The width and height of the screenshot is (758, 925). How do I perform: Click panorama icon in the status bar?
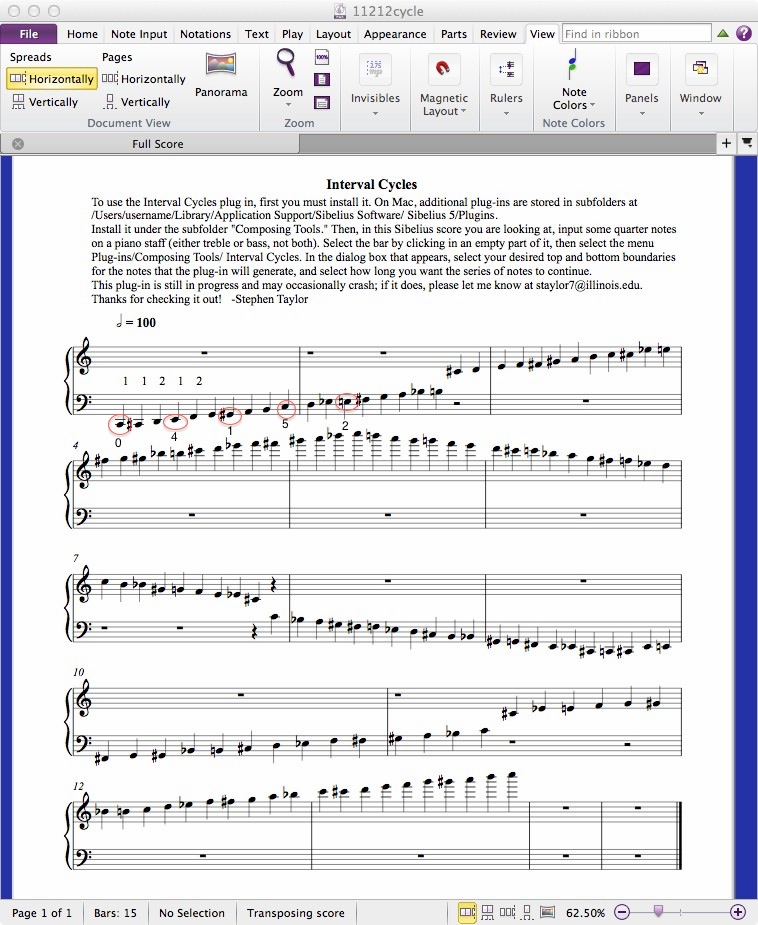(547, 912)
